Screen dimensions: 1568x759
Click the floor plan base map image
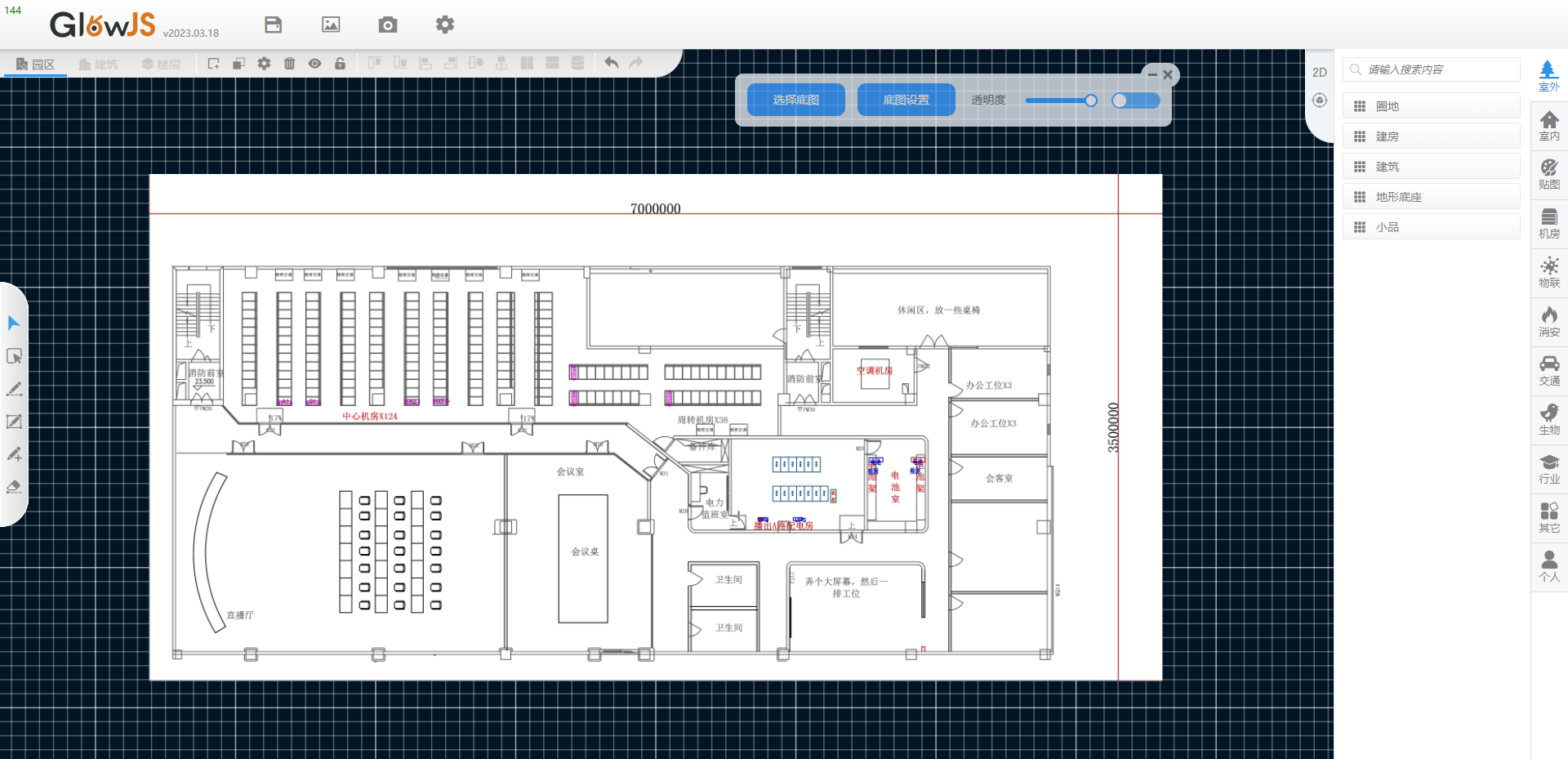click(656, 427)
